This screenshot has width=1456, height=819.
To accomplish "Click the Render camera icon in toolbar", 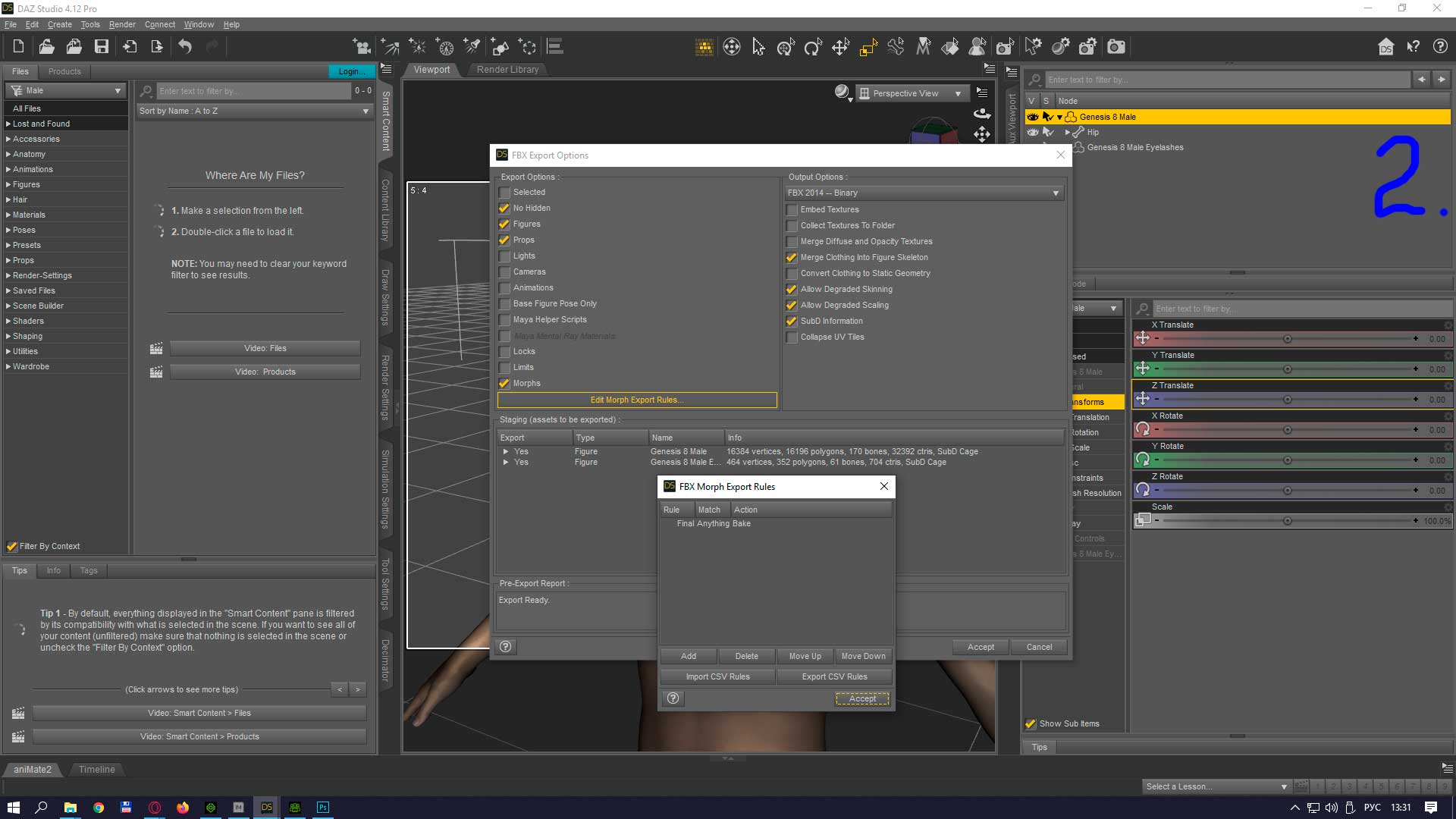I will (x=1116, y=47).
